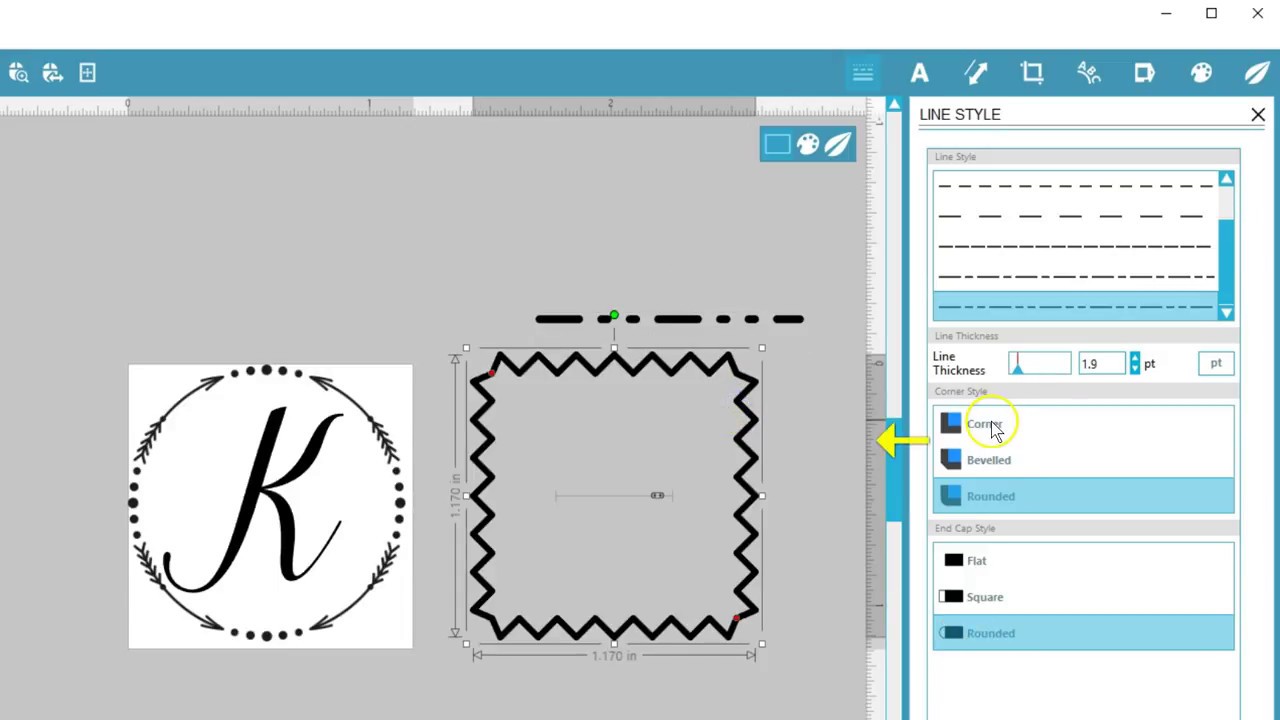
Task: Pick the first short-dash line style
Action: pos(1075,185)
